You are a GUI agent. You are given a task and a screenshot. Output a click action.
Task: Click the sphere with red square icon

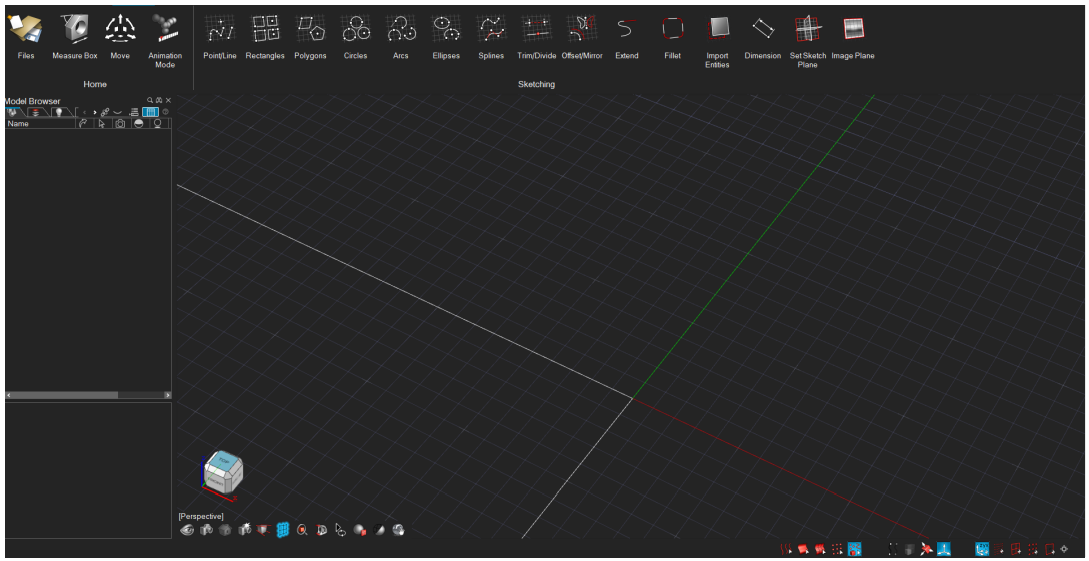(x=360, y=530)
